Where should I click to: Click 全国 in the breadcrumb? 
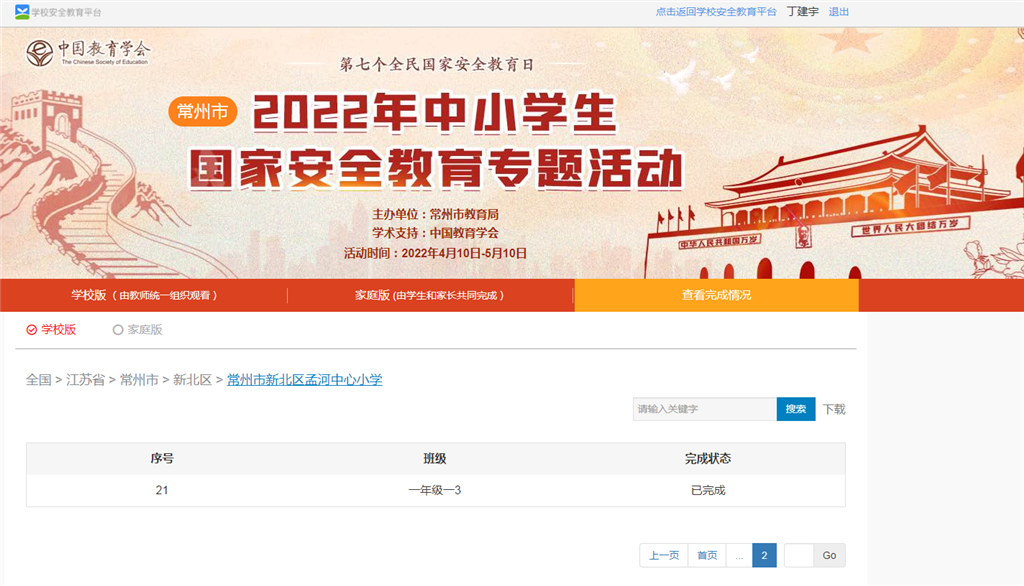[x=39, y=380]
